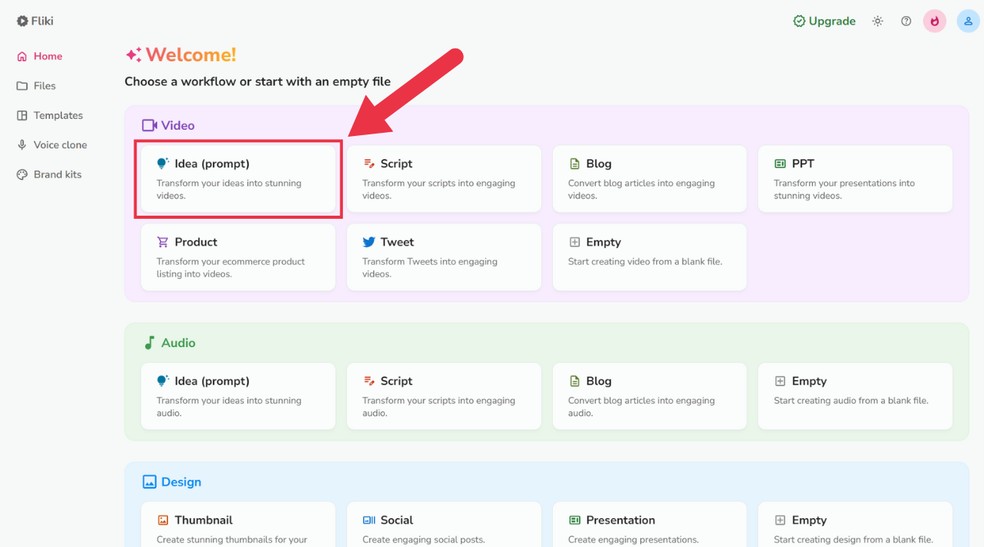Select the Voice clone microphone icon
Image resolution: width=984 pixels, height=547 pixels.
point(22,145)
